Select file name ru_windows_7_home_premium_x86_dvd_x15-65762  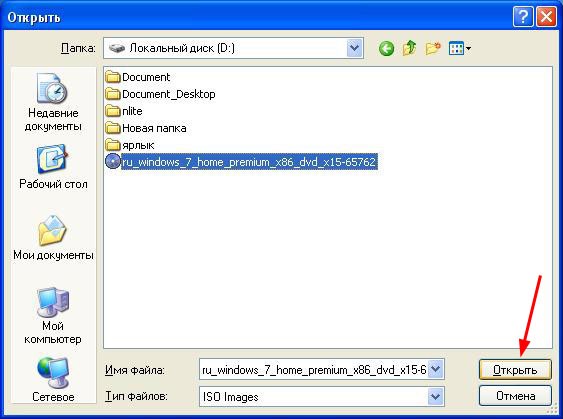(249, 162)
